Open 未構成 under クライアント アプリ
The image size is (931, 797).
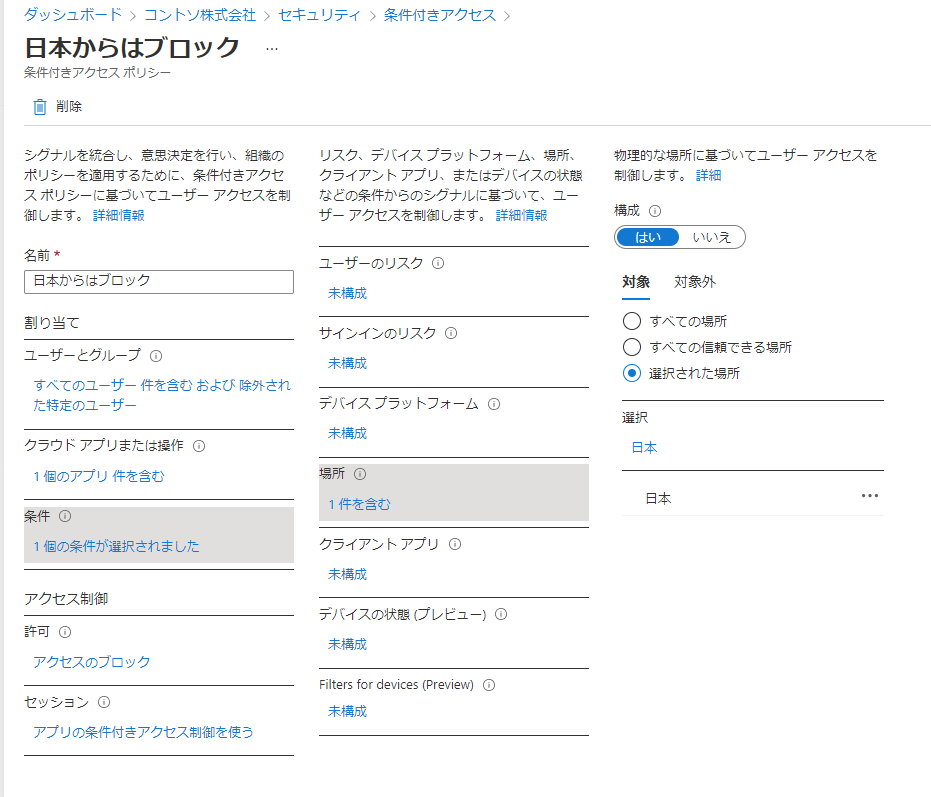[x=347, y=574]
